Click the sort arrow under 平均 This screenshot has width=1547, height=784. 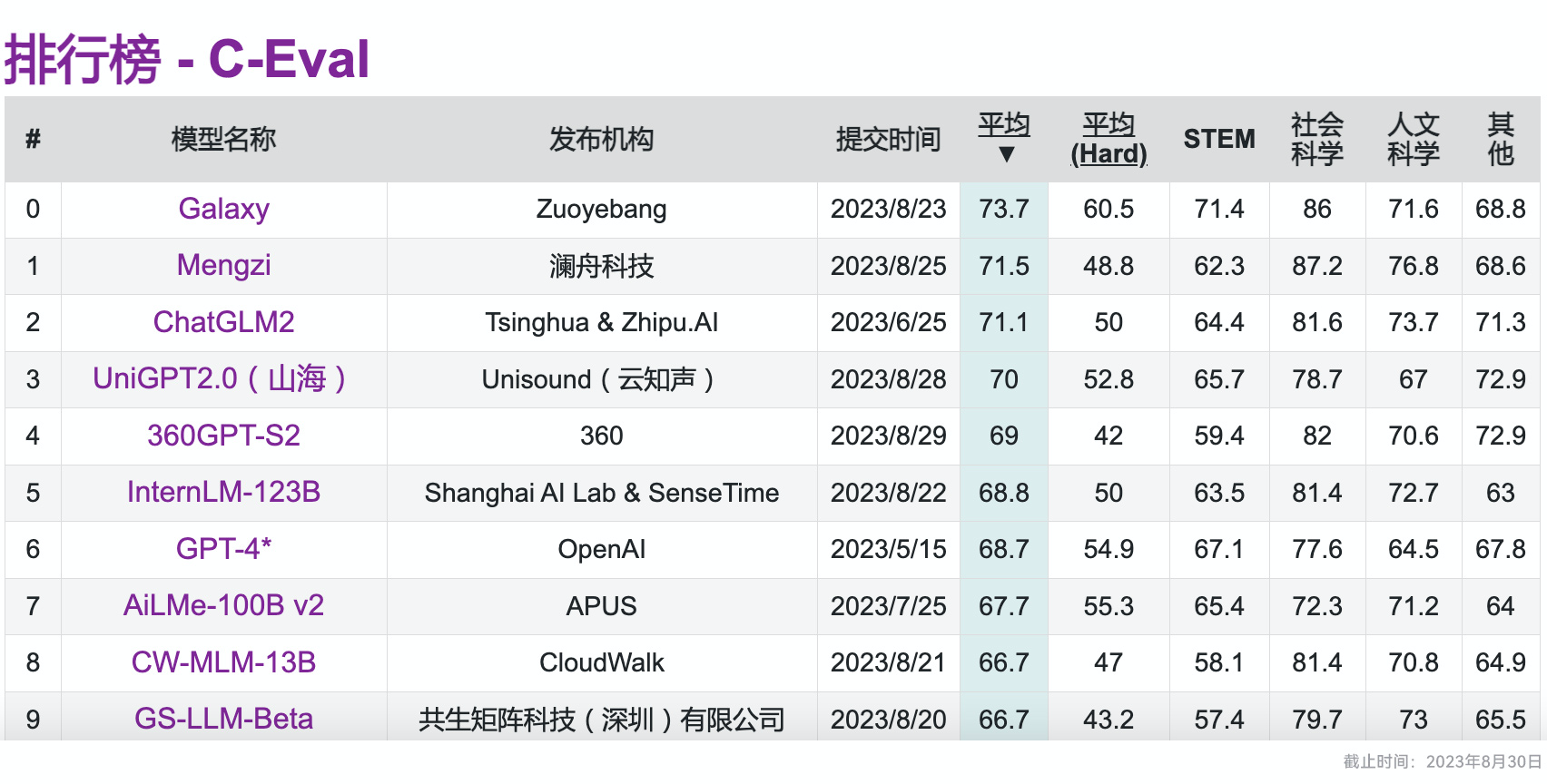point(1006,155)
